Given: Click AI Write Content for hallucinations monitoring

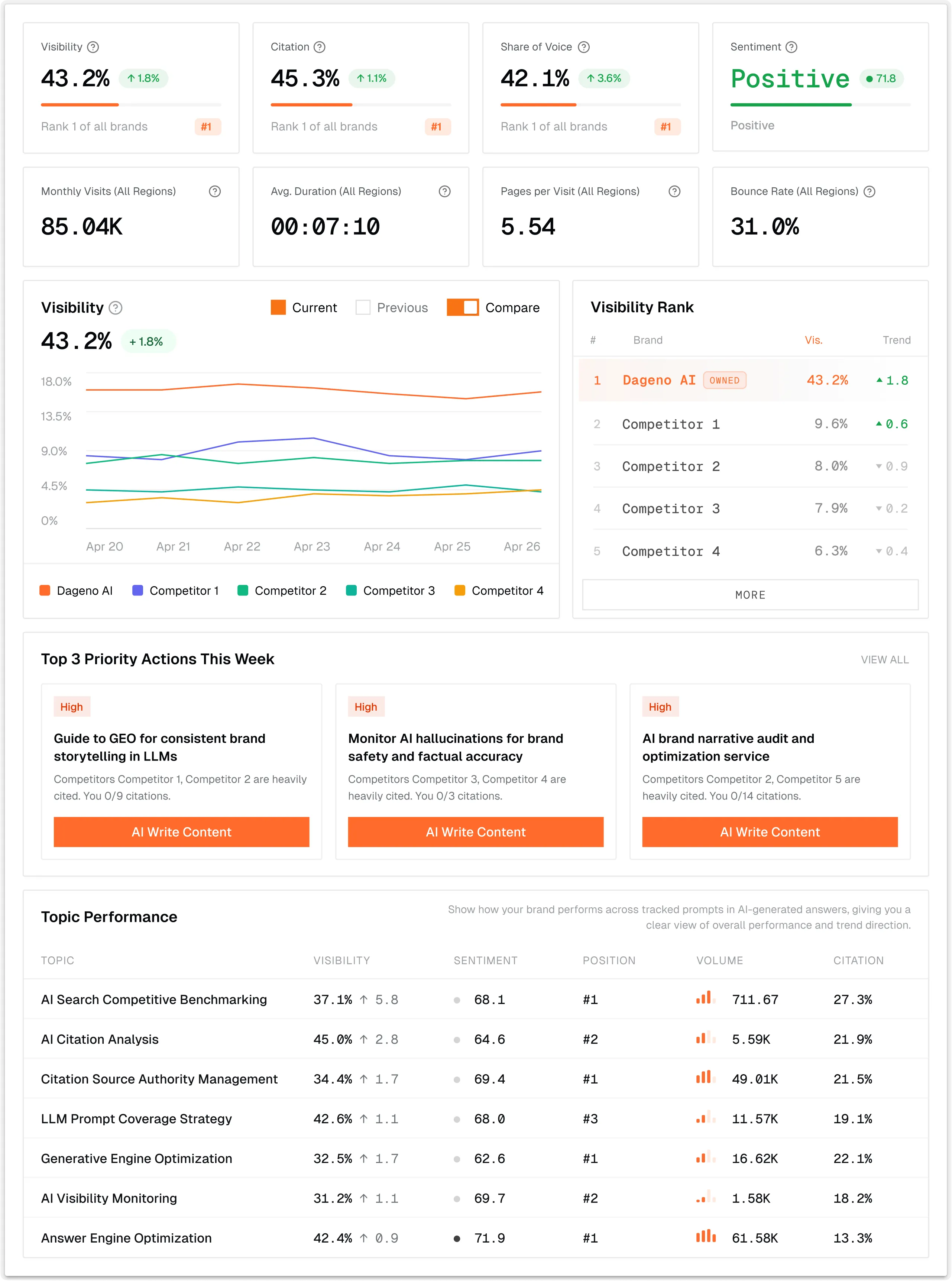Looking at the screenshot, I should (475, 832).
